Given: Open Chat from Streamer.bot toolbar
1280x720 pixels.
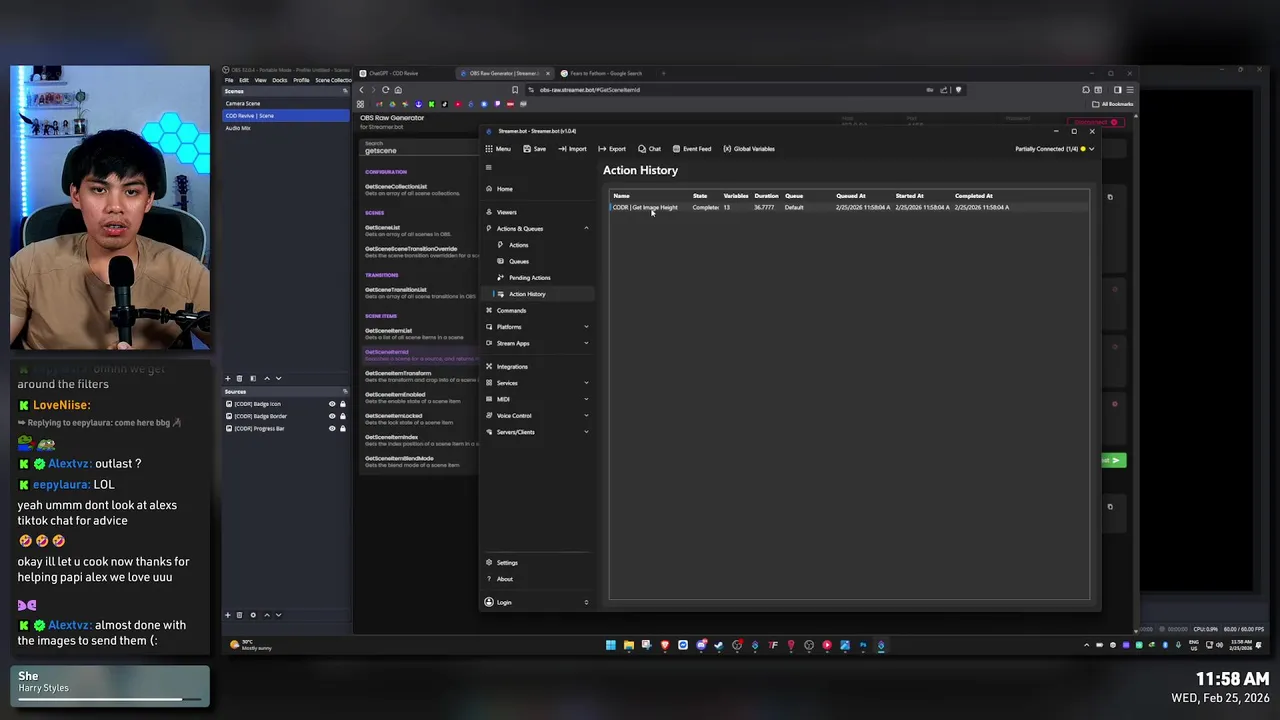Looking at the screenshot, I should click(x=650, y=149).
